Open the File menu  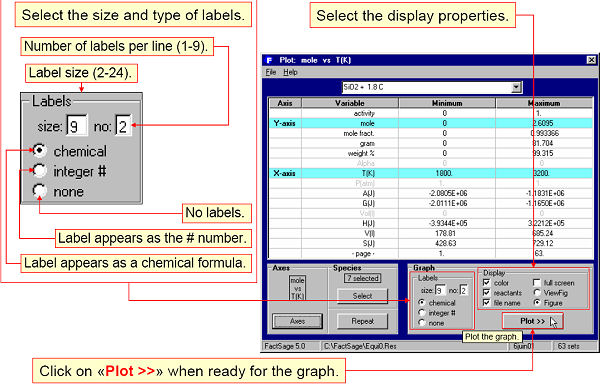(271, 72)
